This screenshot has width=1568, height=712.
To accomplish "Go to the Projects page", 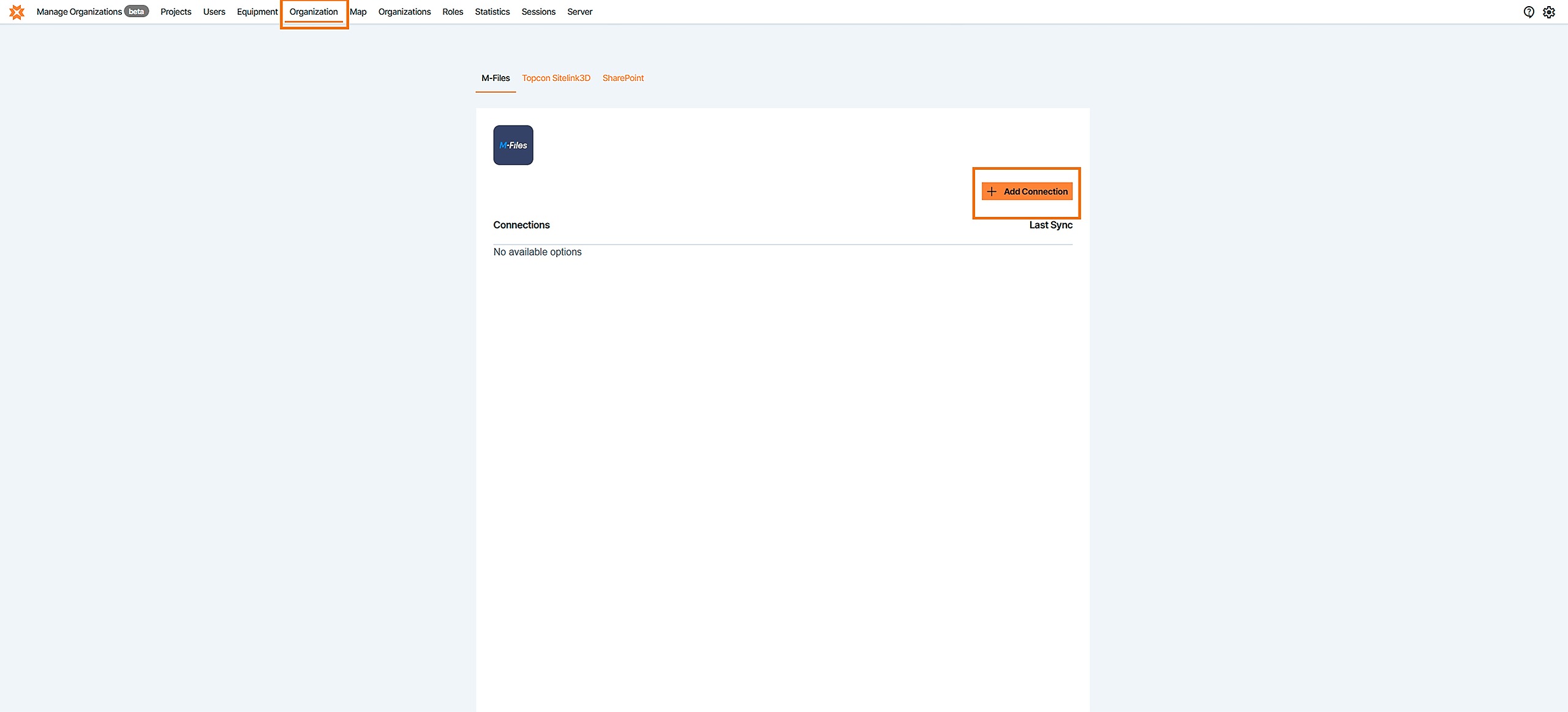I will [176, 12].
